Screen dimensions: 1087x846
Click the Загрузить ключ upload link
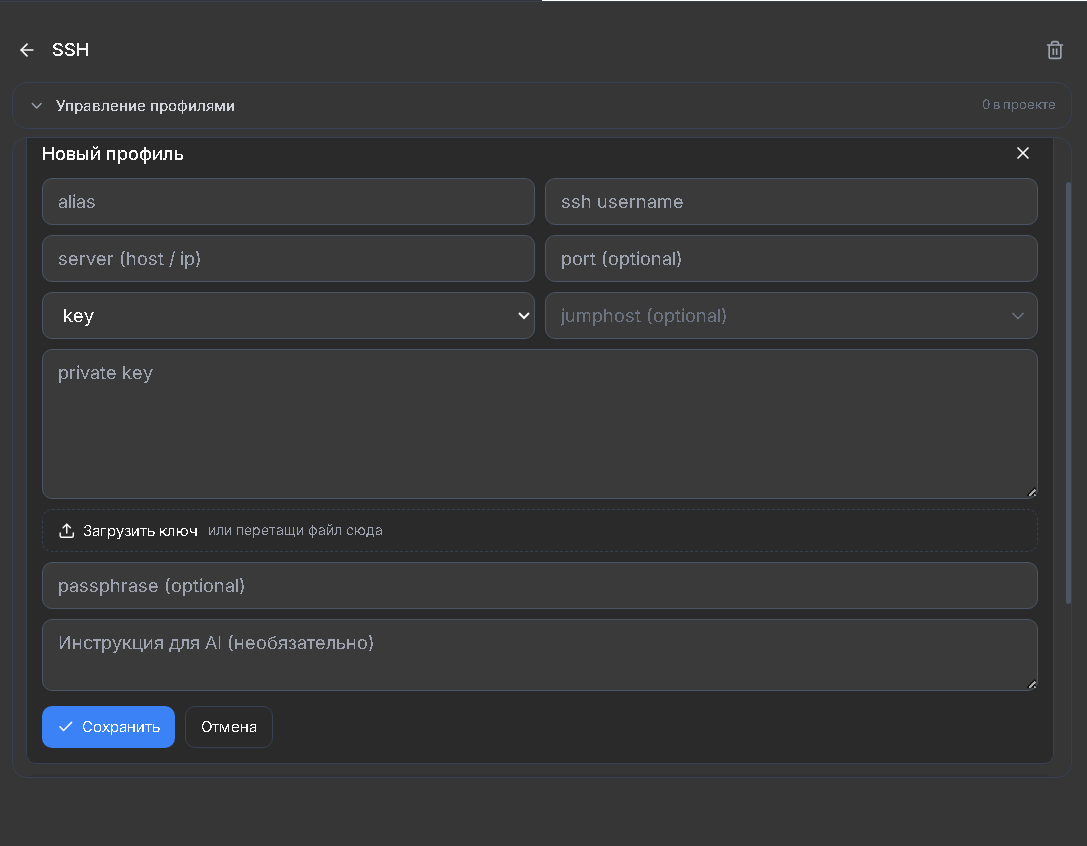coord(140,530)
